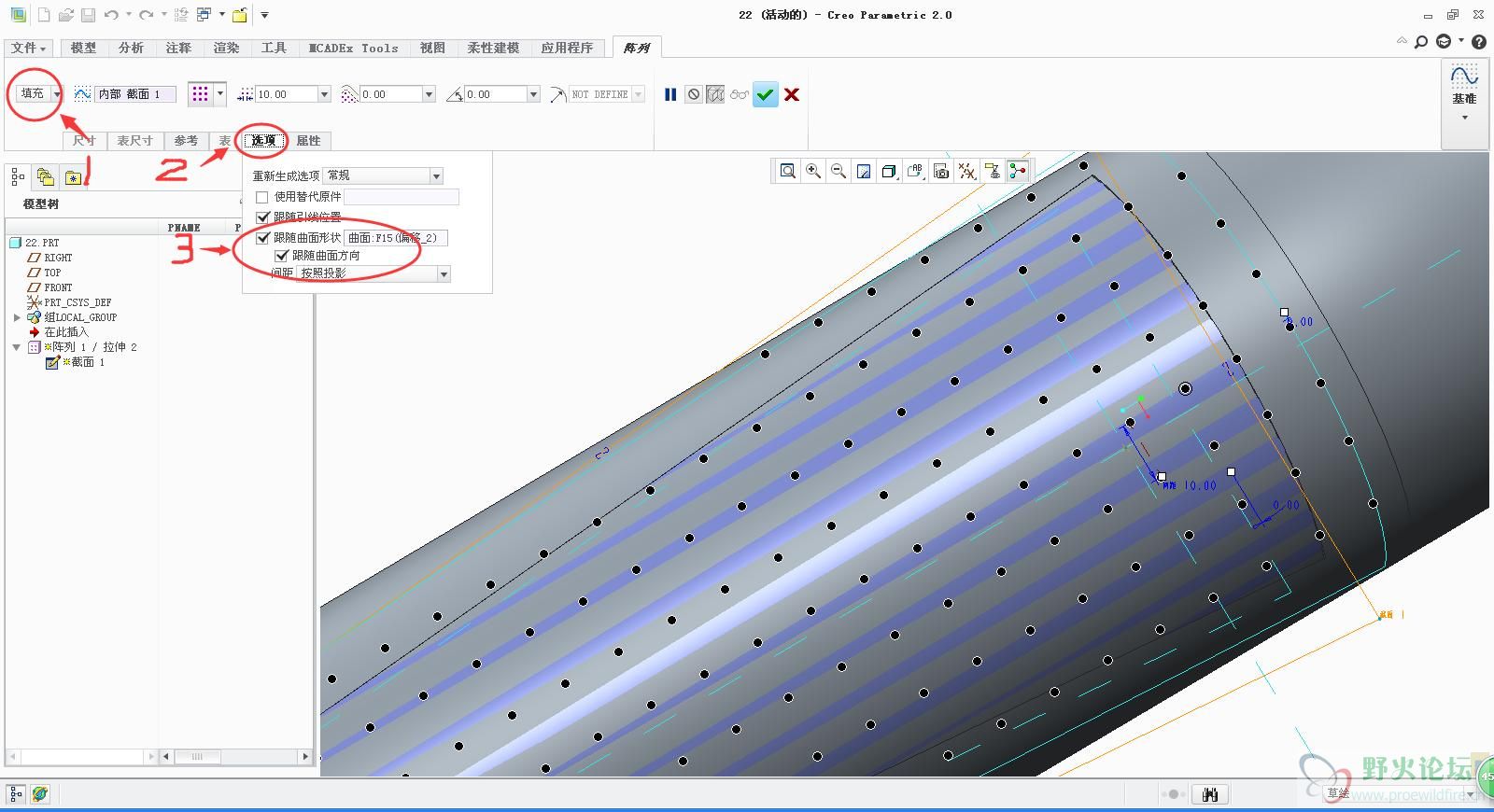Image resolution: width=1494 pixels, height=812 pixels.
Task: Click the 内部 截面 1 sketch collector
Action: [135, 94]
